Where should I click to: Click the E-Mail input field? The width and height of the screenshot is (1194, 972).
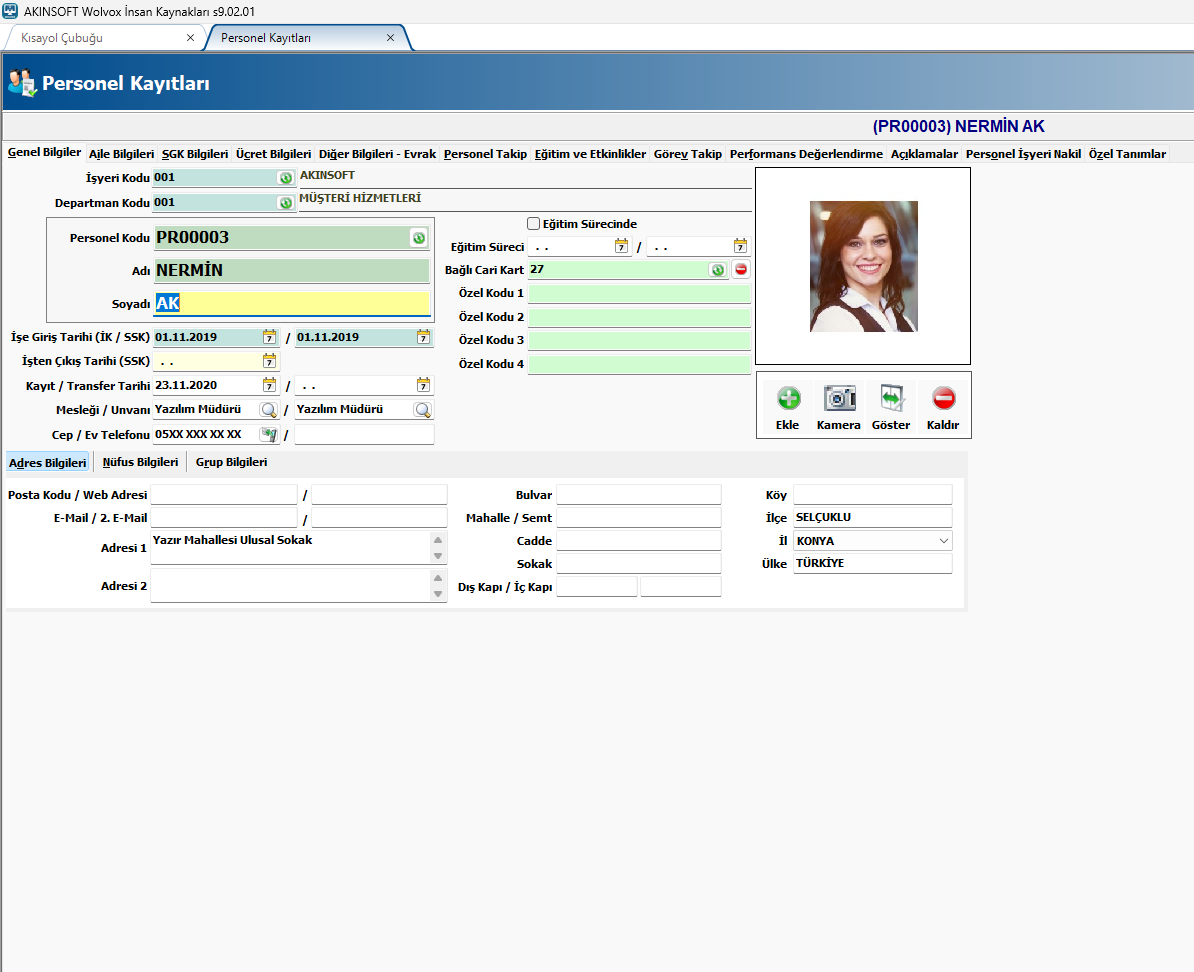pyautogui.click(x=224, y=518)
